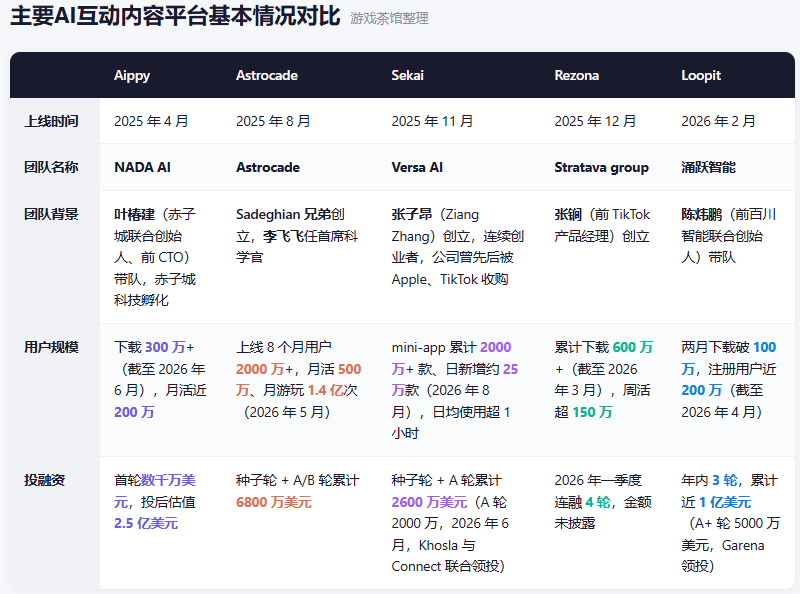Click Loopit's blue 200 万 registered users figure

702,390
